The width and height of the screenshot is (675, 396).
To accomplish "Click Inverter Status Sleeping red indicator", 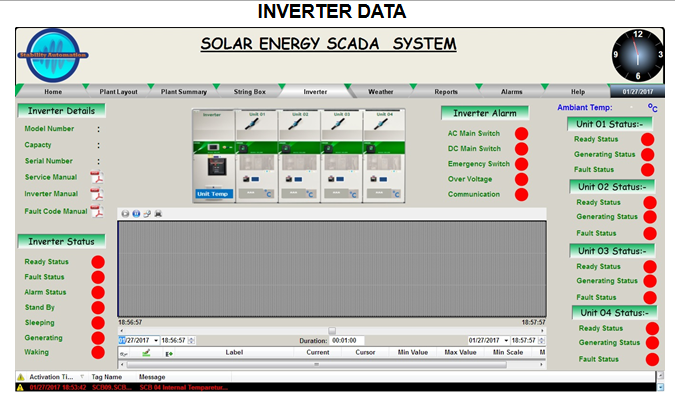I will tap(98, 323).
